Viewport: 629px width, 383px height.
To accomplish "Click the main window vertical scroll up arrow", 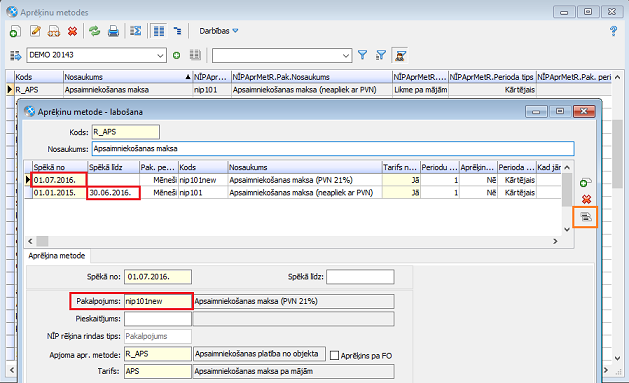I will point(617,77).
